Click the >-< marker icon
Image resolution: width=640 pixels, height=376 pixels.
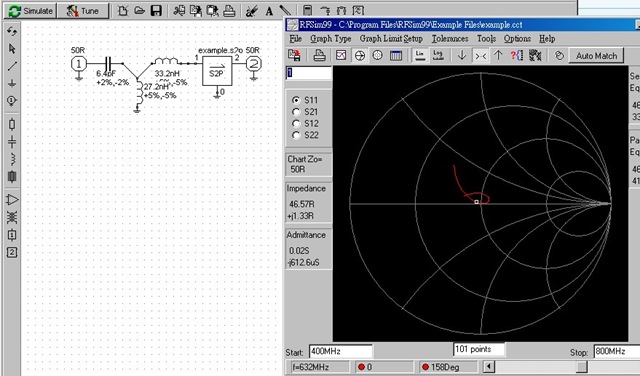coord(480,56)
